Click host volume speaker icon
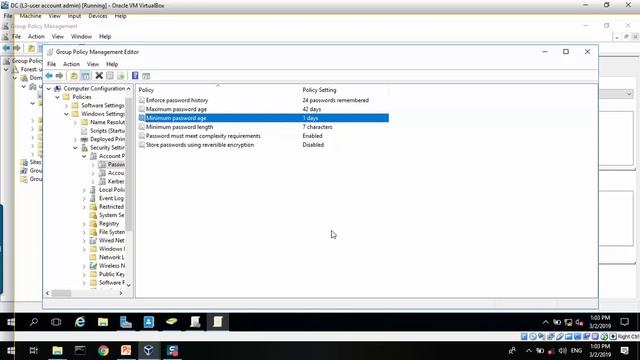Screen dimensions: 640x360 562,351
